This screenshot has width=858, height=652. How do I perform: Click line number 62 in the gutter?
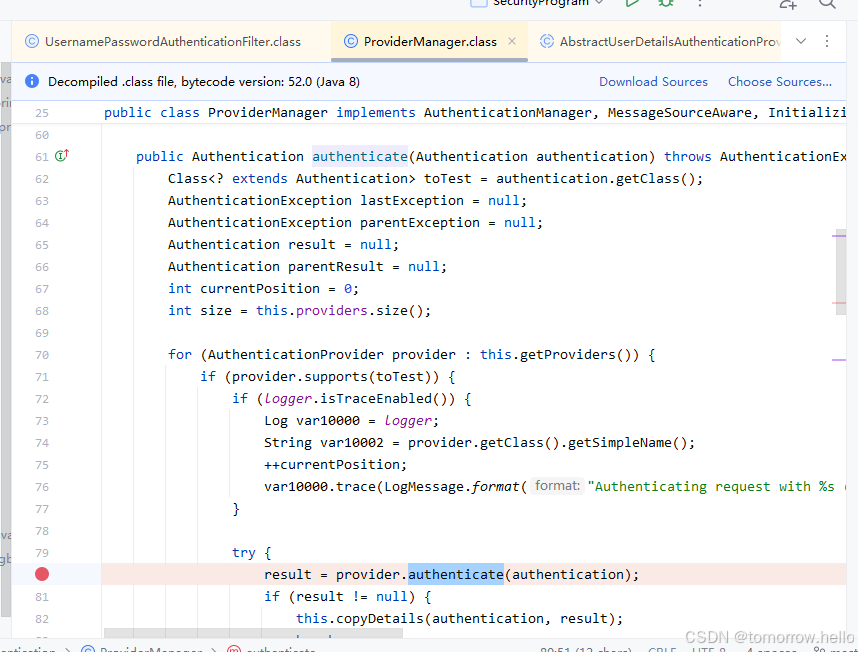42,179
